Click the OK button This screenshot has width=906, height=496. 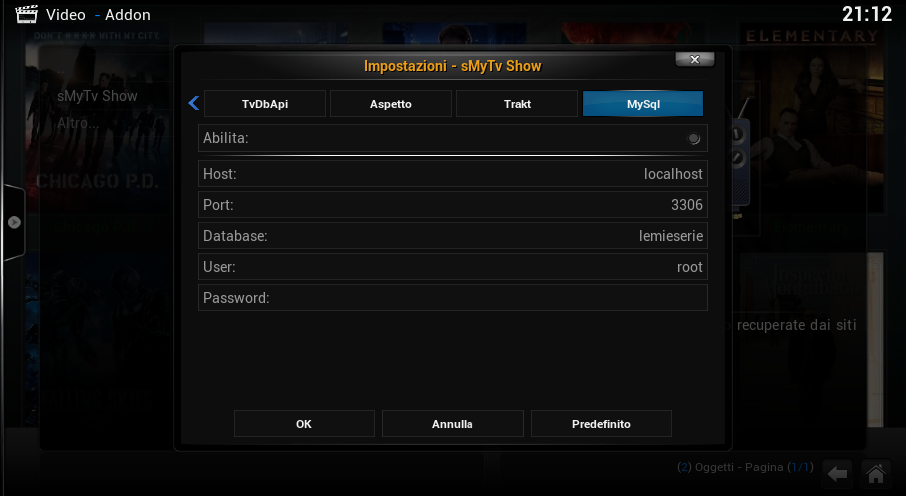coord(304,424)
